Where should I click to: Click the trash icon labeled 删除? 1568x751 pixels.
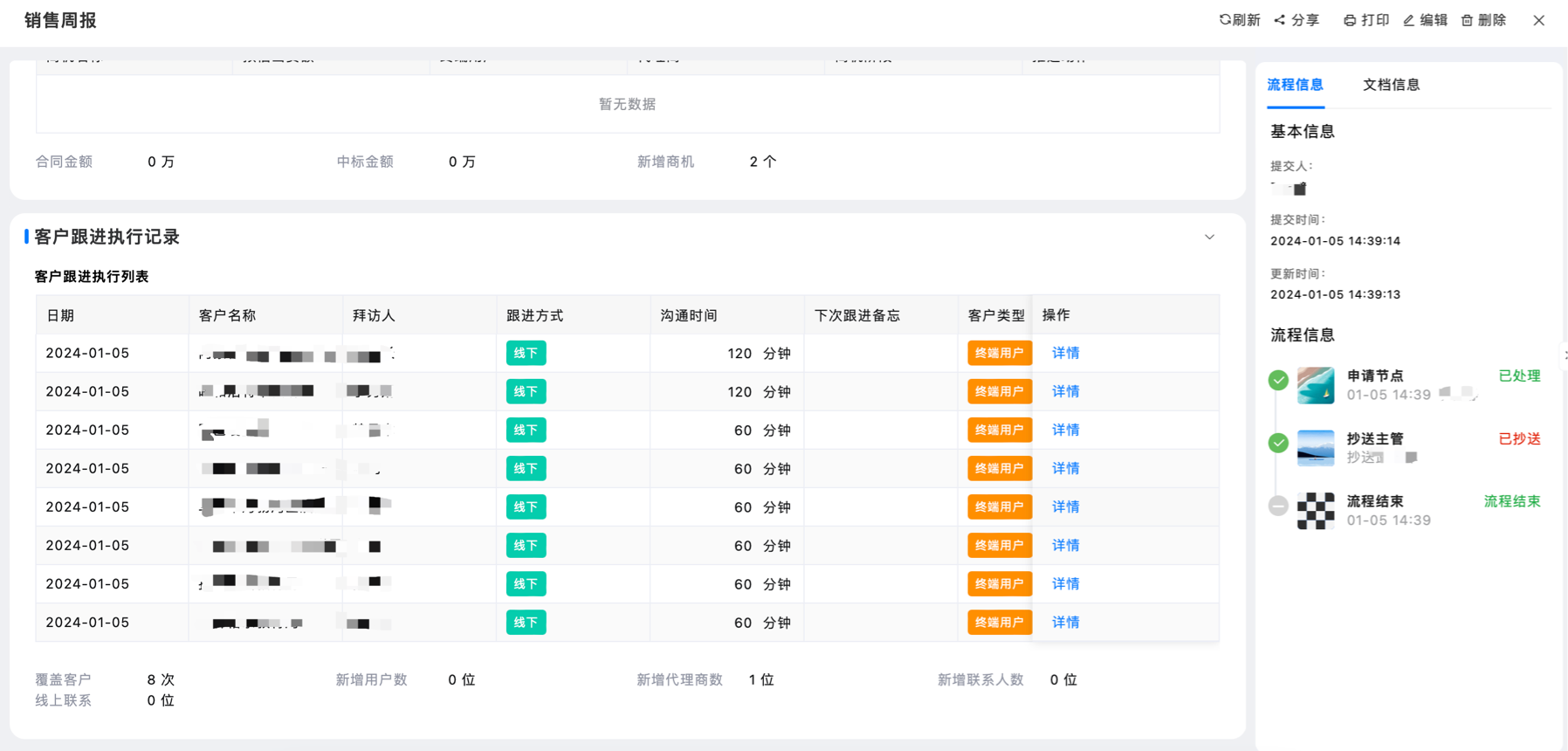pyautogui.click(x=1467, y=20)
